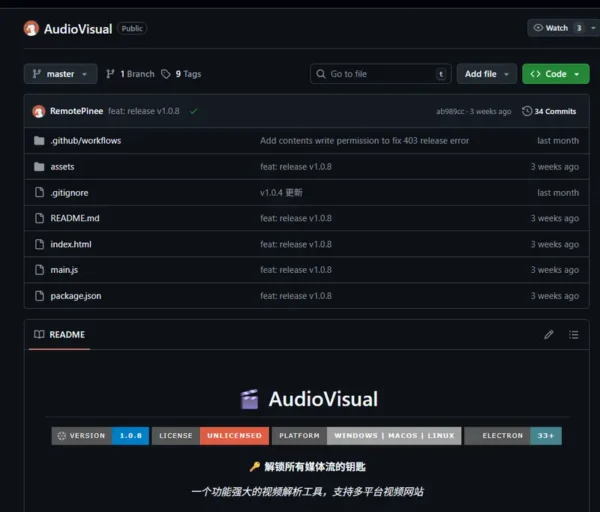Click the code brackets icon in Code button
Viewport: 600px width, 512px height.
point(535,74)
